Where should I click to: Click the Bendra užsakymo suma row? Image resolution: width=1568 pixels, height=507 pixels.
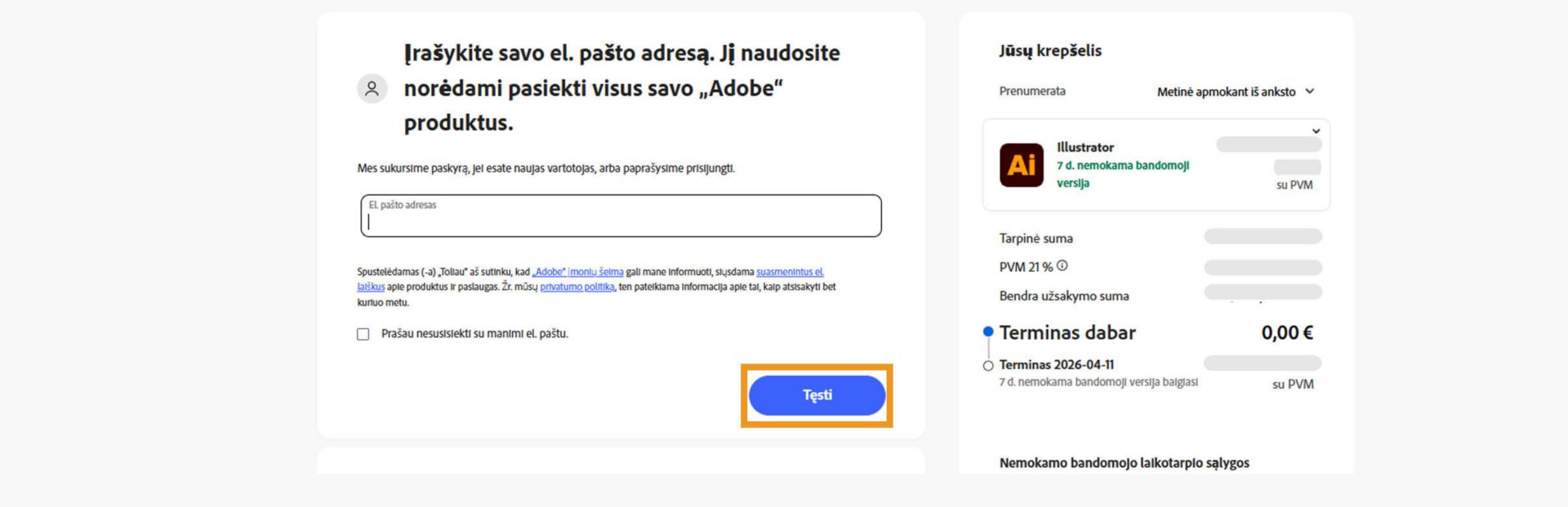coord(1064,296)
